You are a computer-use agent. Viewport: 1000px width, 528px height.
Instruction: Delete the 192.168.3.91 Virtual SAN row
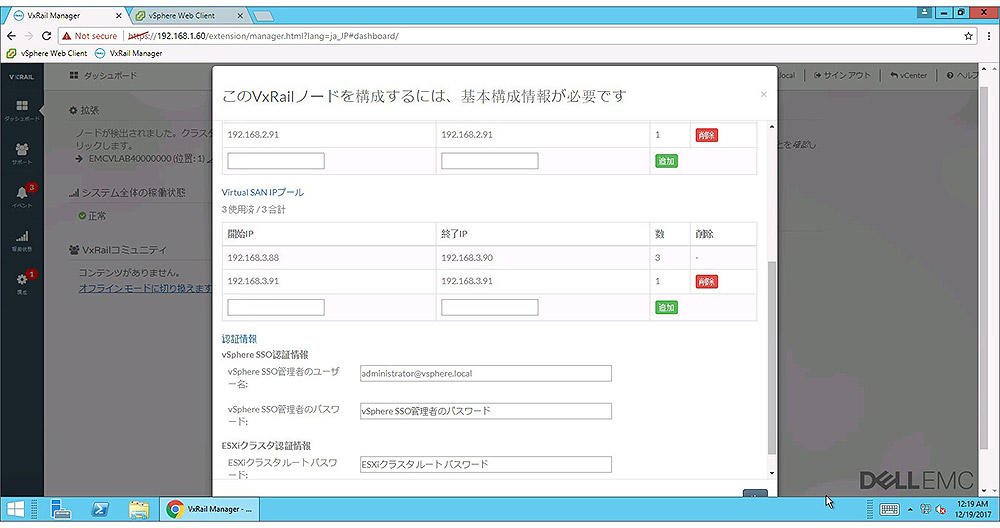pyautogui.click(x=706, y=282)
